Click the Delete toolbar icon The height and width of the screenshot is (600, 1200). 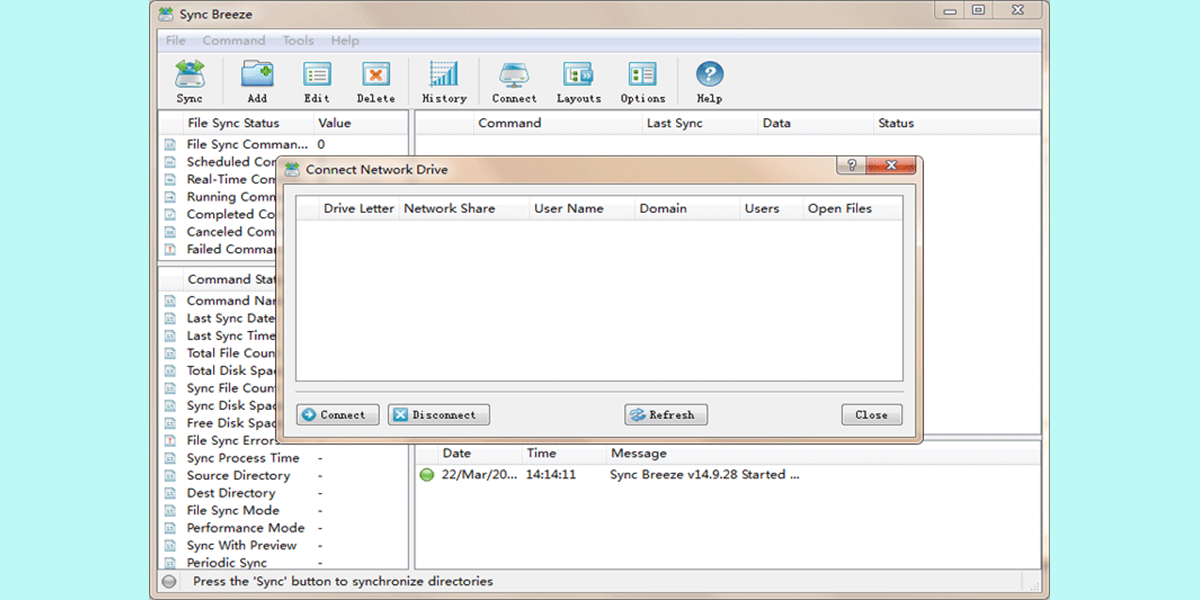point(376,81)
